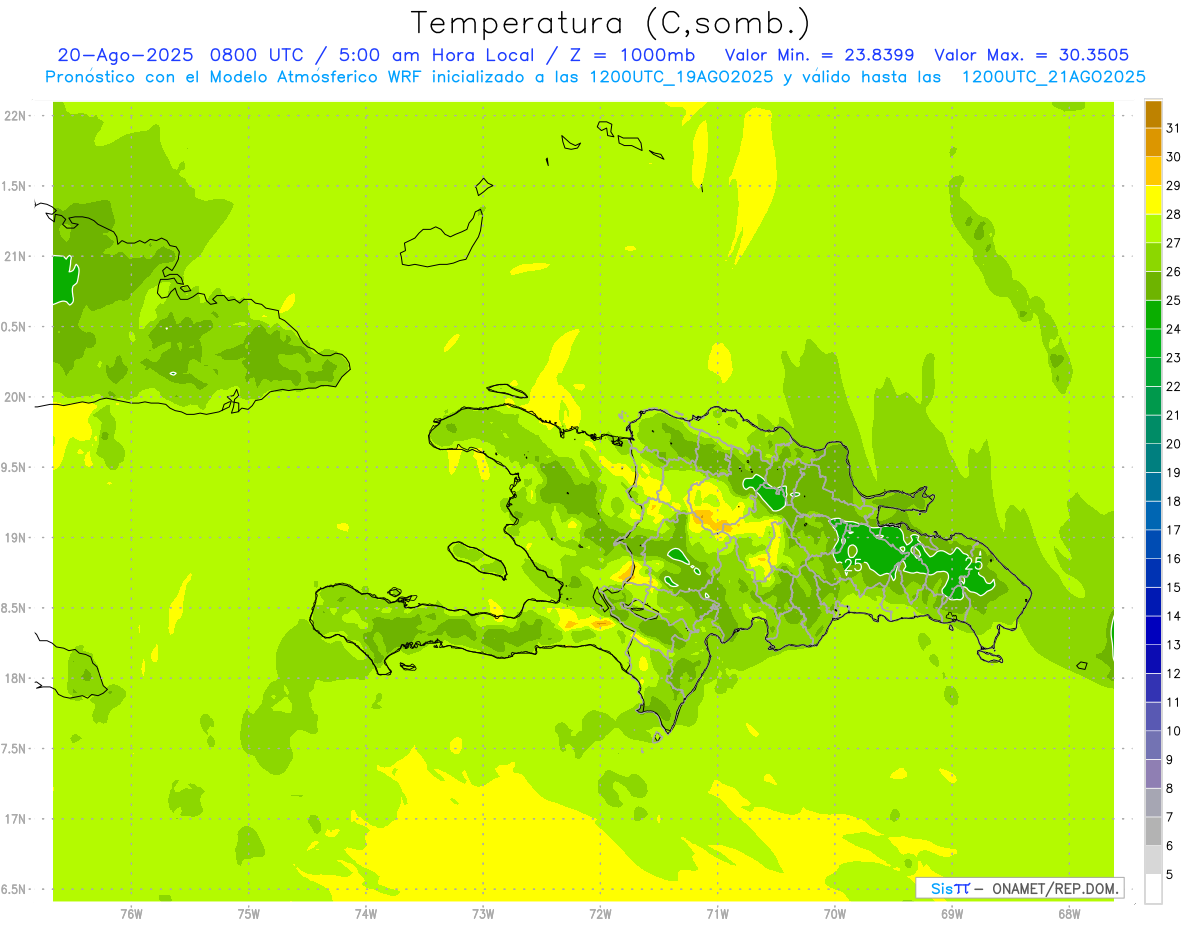Click the '74W' longitude axis label
Viewport: 1200px width, 927px height.
(366, 914)
